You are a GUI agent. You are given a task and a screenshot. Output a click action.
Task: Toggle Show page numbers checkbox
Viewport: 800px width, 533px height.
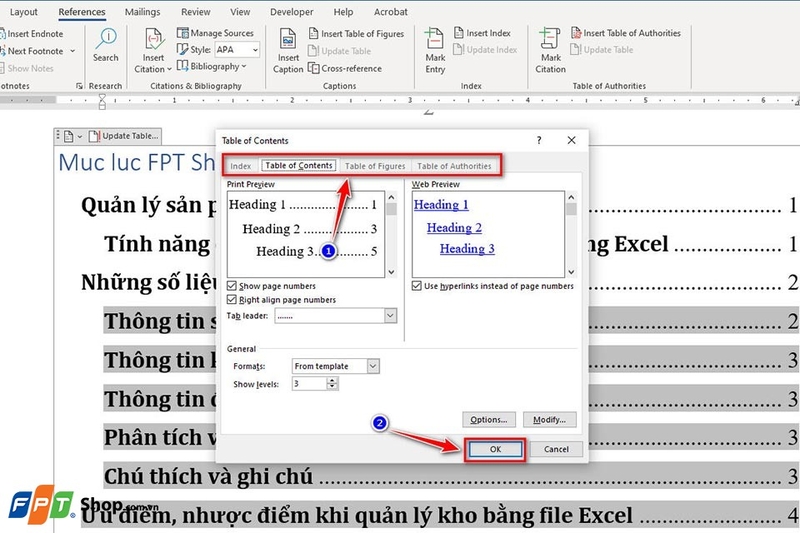pos(232,286)
